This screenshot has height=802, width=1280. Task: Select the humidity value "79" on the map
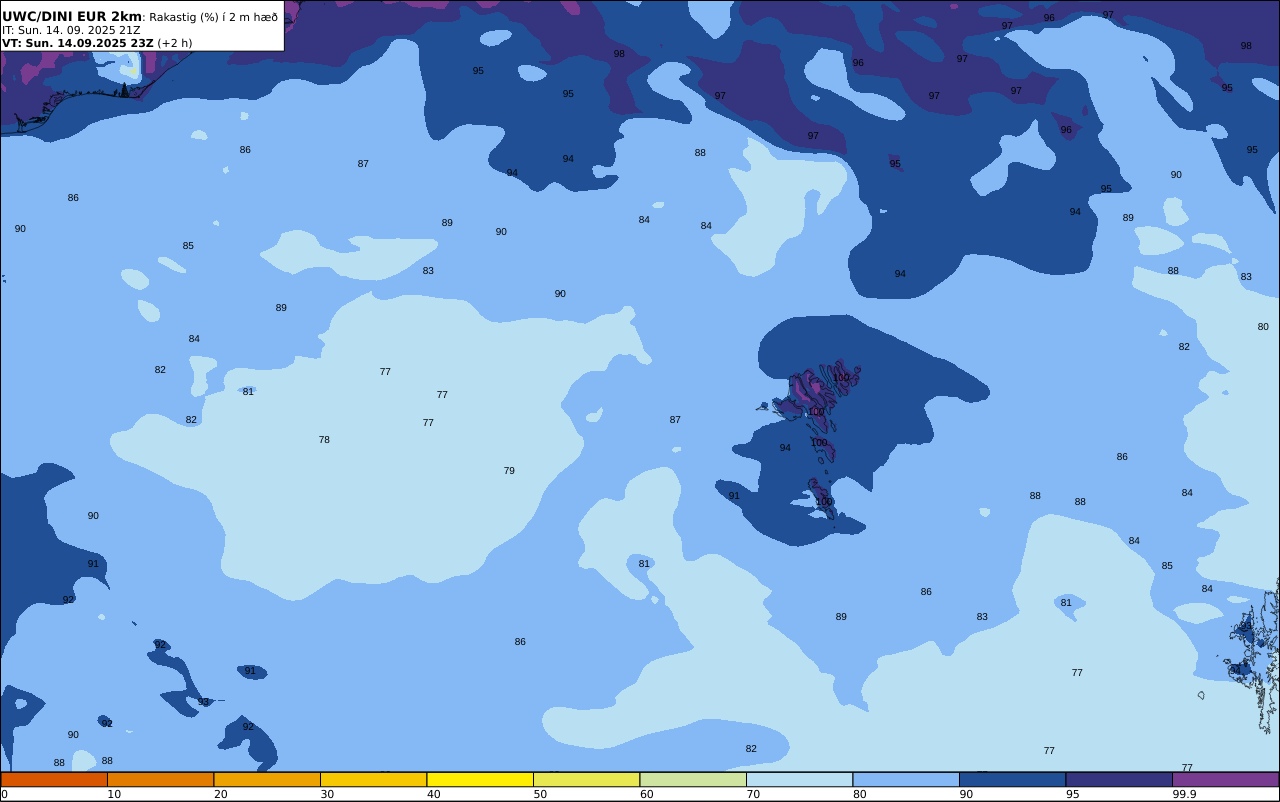(x=509, y=471)
